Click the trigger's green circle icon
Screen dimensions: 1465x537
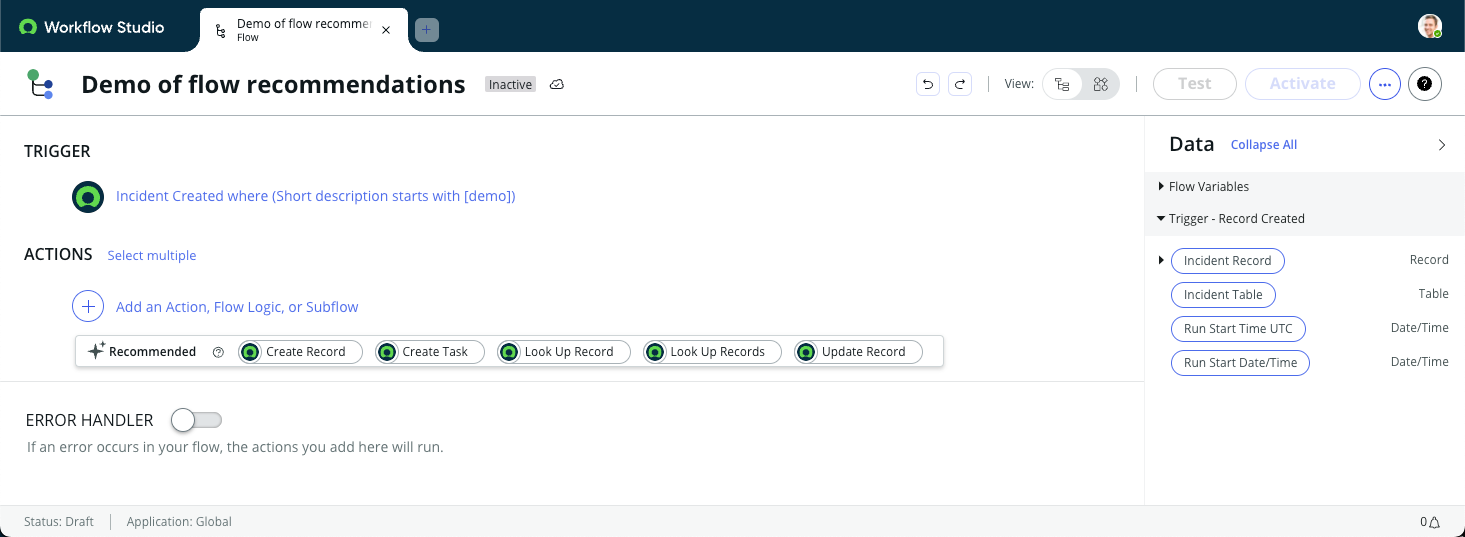point(88,197)
